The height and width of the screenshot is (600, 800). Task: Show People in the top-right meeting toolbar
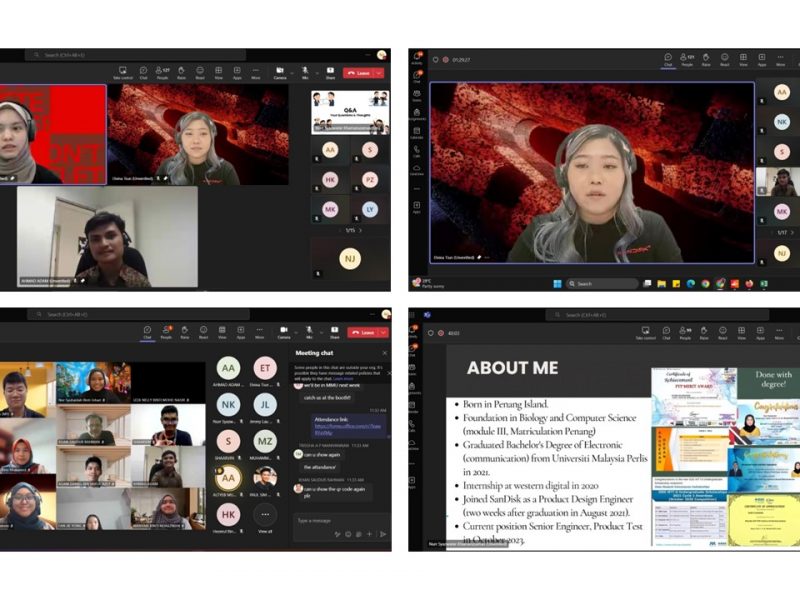coord(687,59)
